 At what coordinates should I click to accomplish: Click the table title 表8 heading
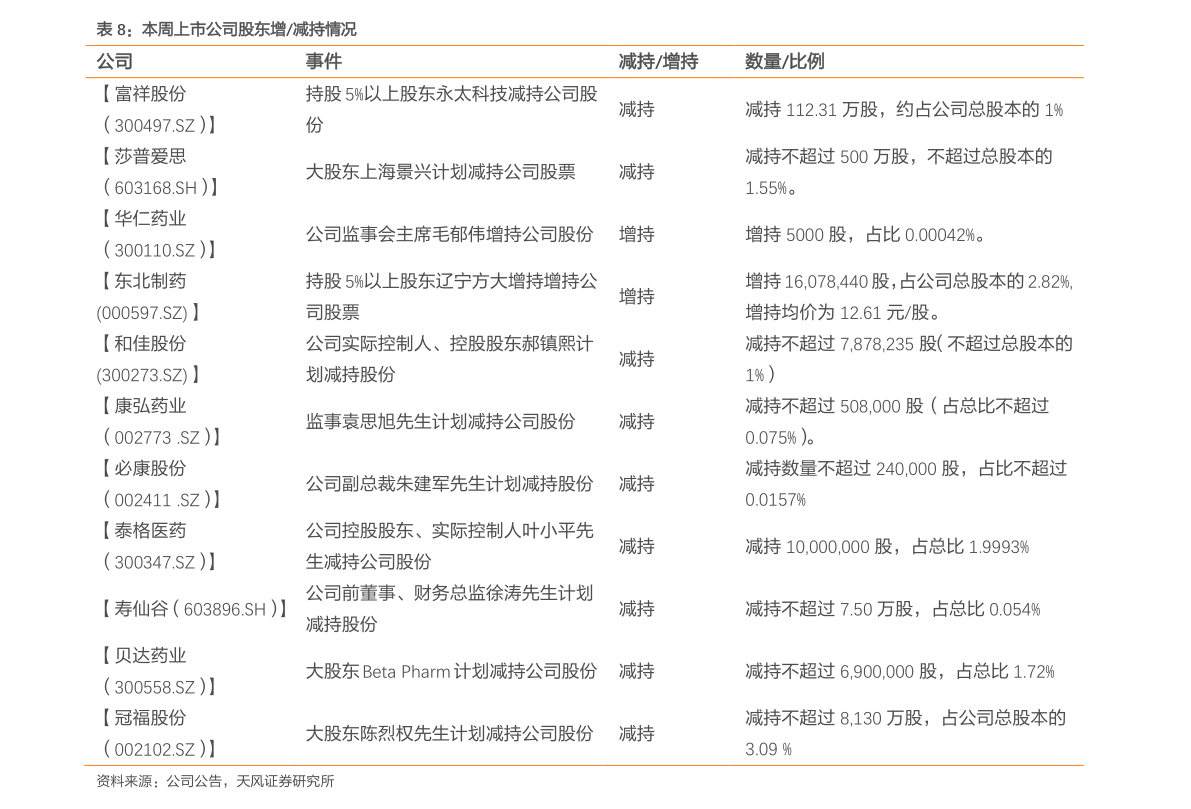[x=226, y=29]
